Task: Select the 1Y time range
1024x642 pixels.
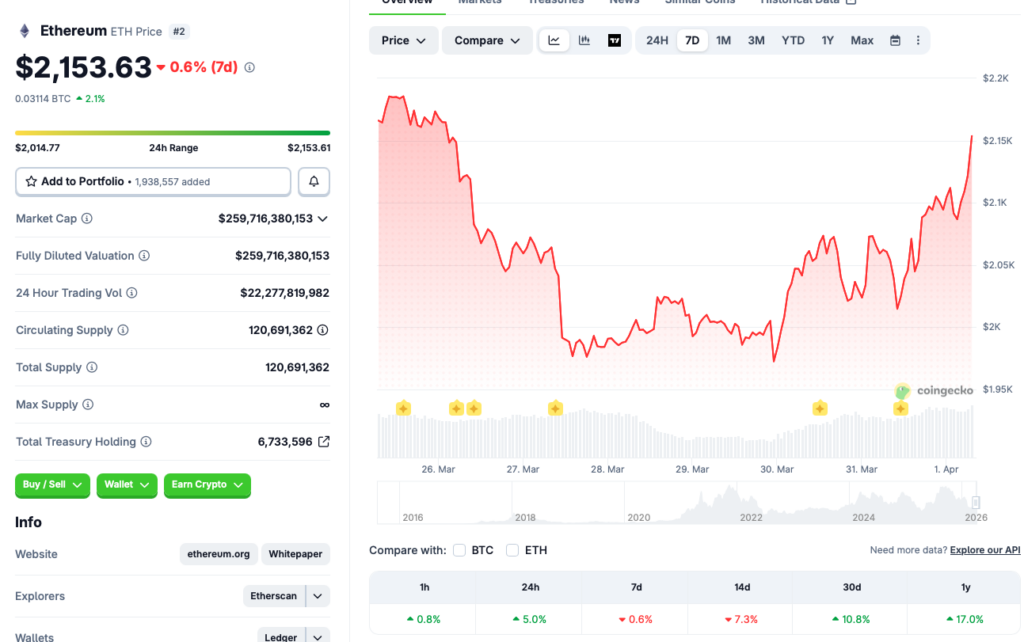Action: [x=827, y=40]
